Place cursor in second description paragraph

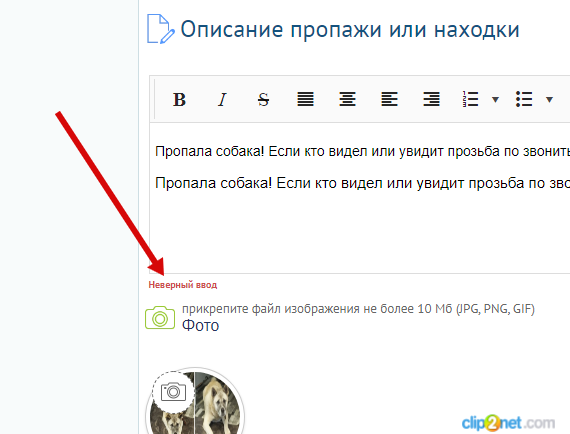(362, 183)
